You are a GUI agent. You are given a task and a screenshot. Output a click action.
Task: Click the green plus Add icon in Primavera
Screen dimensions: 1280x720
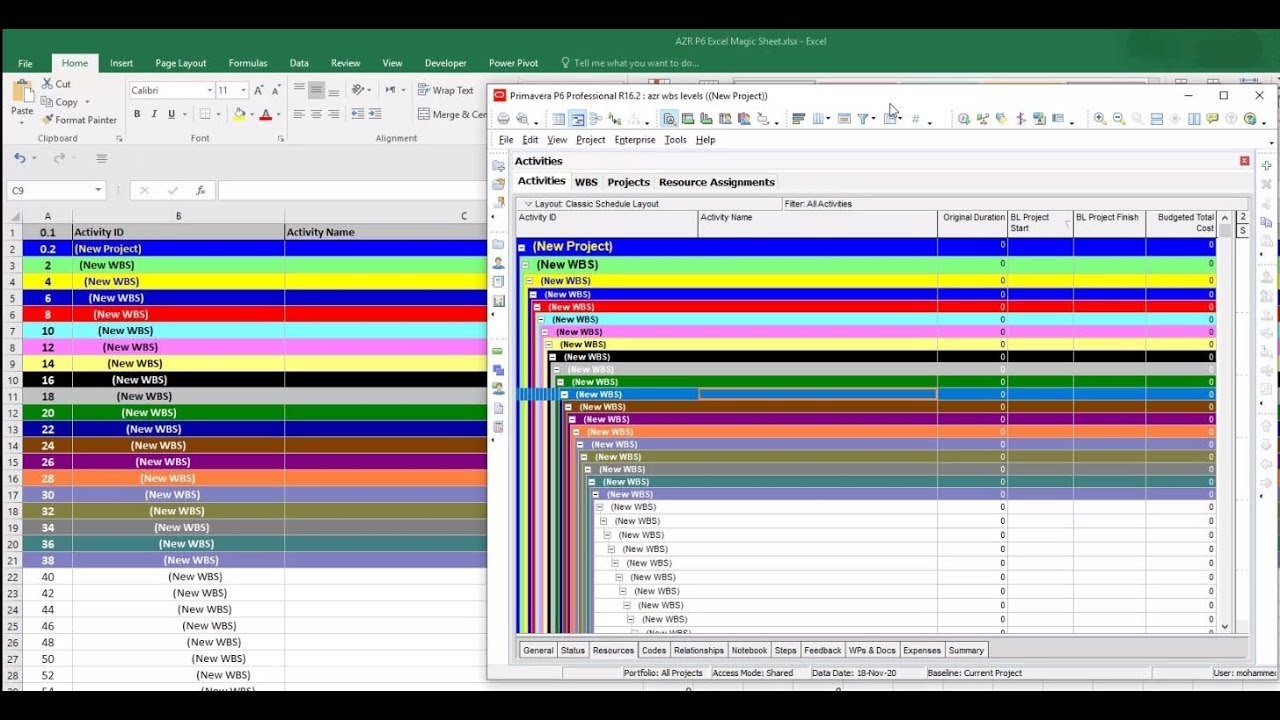pyautogui.click(x=1266, y=165)
